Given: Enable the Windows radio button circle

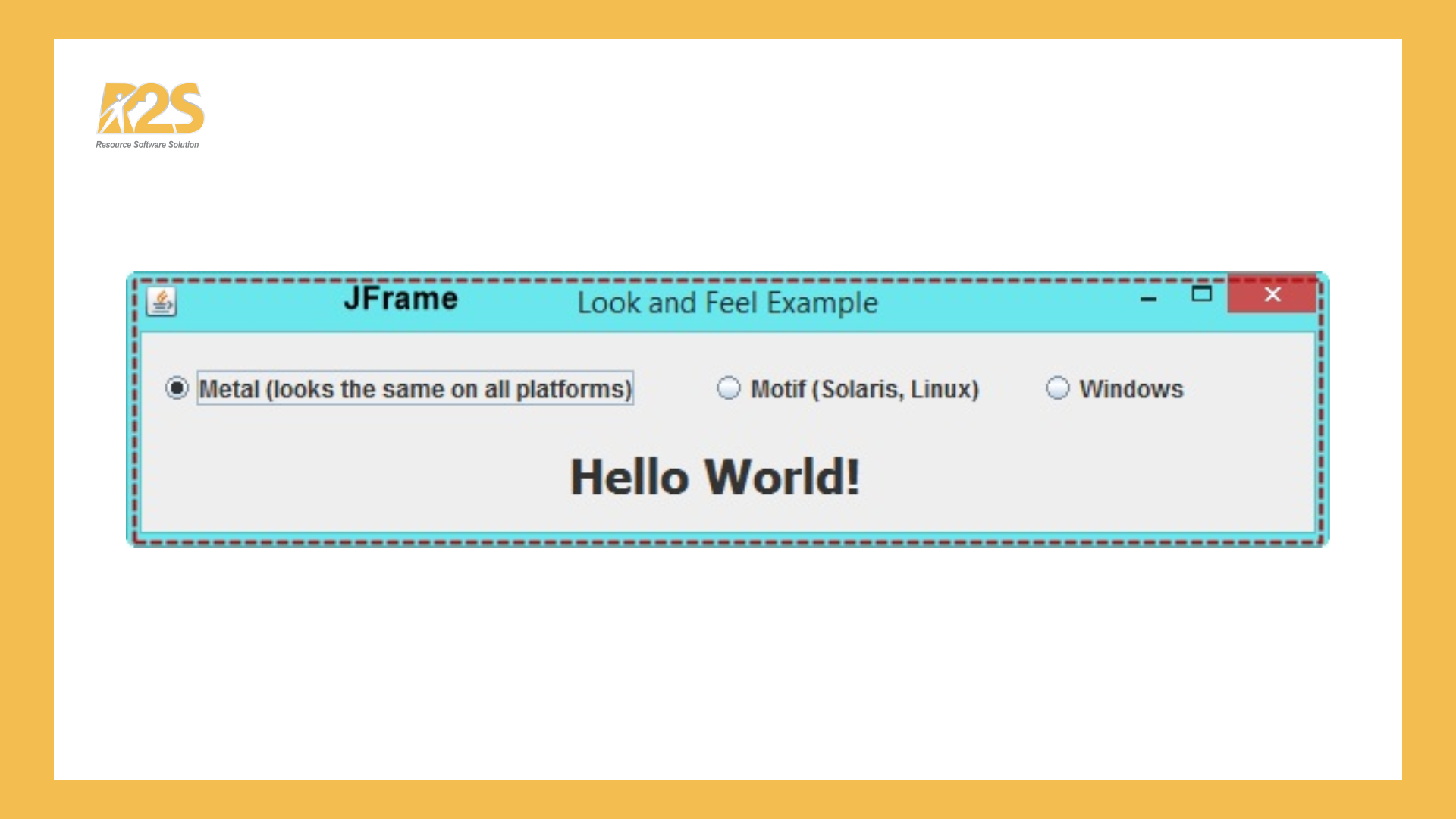Looking at the screenshot, I should [1057, 388].
